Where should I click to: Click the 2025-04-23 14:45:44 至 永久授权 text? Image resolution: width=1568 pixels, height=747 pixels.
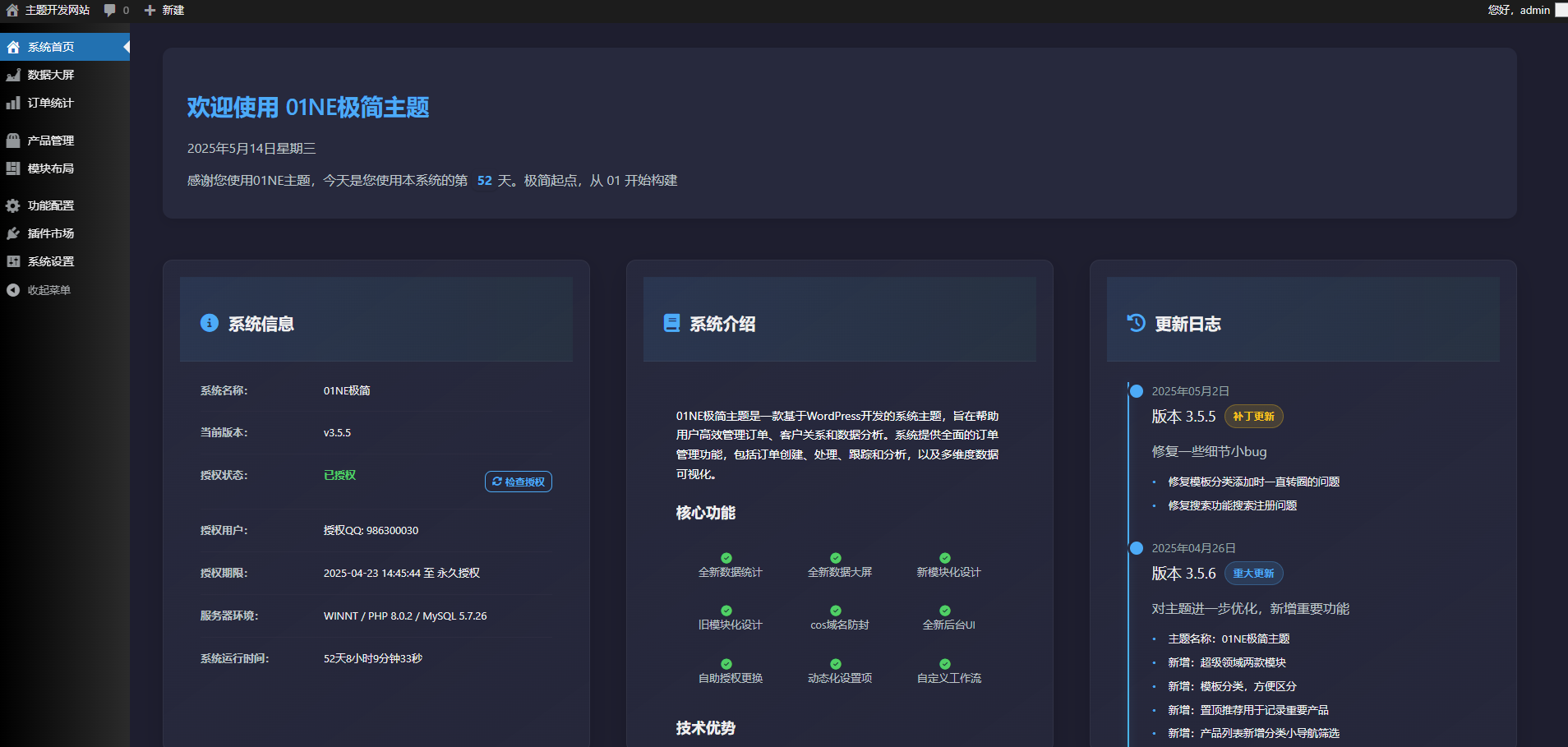[x=402, y=573]
